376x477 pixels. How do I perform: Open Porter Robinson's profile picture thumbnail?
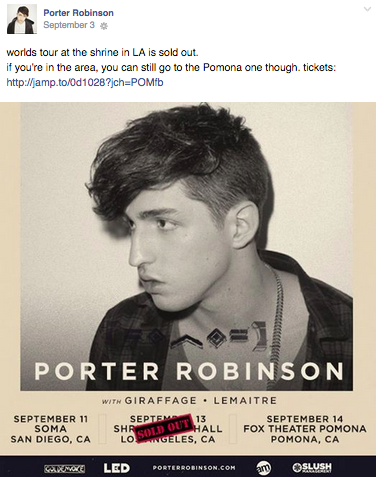point(22,19)
